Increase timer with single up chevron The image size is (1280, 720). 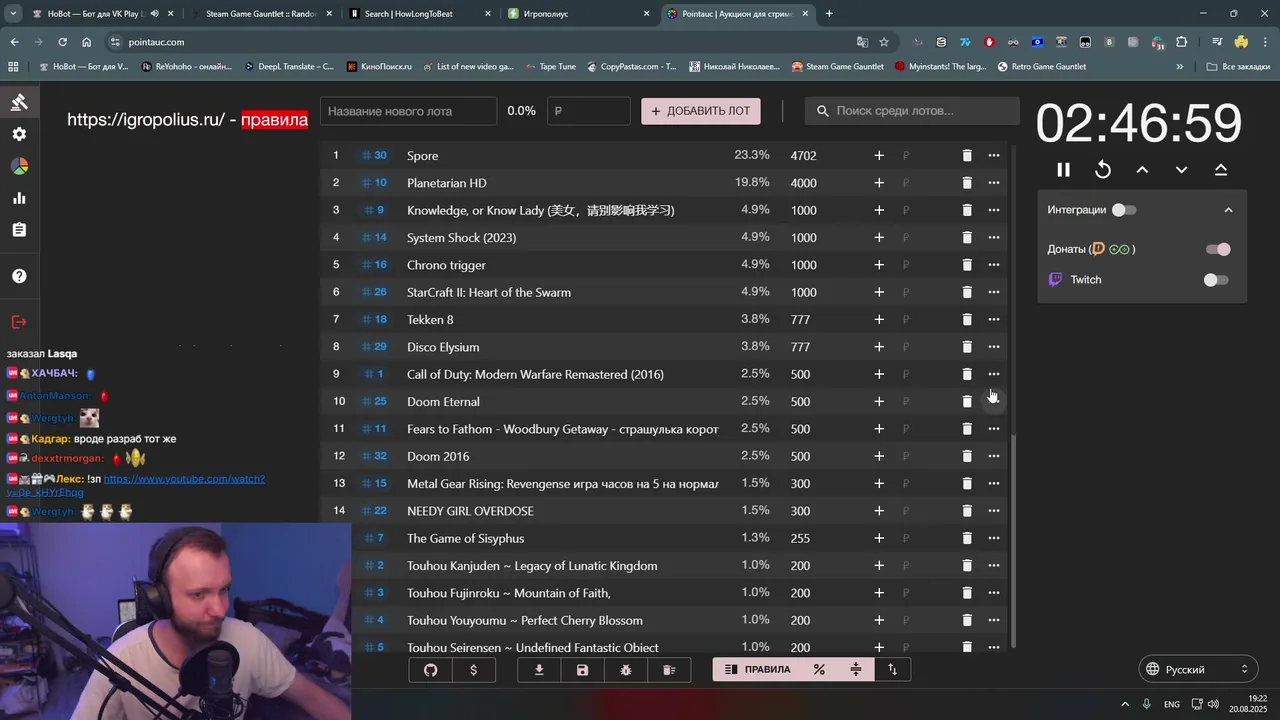1142,170
